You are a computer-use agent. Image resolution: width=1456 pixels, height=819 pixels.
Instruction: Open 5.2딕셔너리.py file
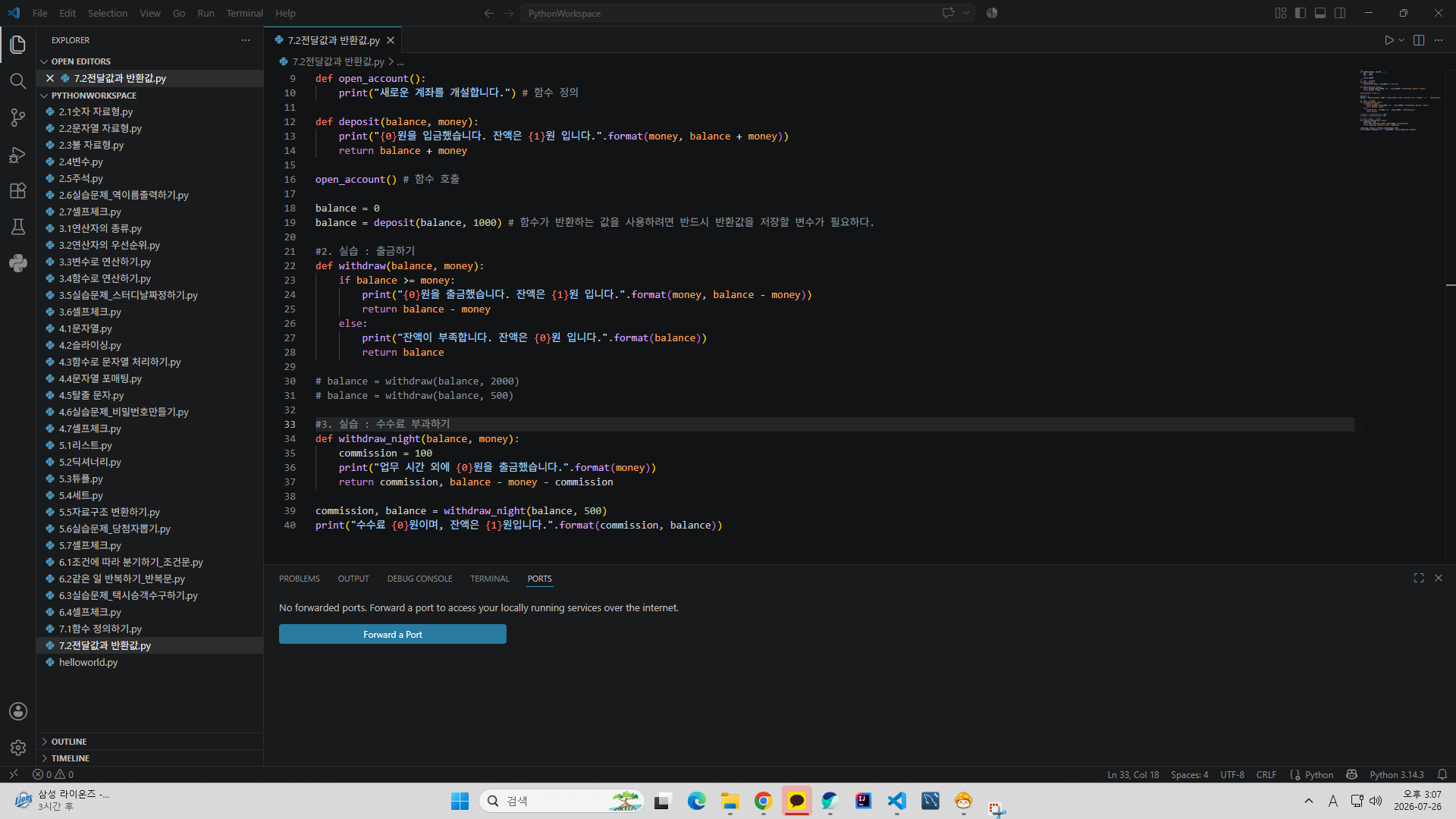pos(150,462)
